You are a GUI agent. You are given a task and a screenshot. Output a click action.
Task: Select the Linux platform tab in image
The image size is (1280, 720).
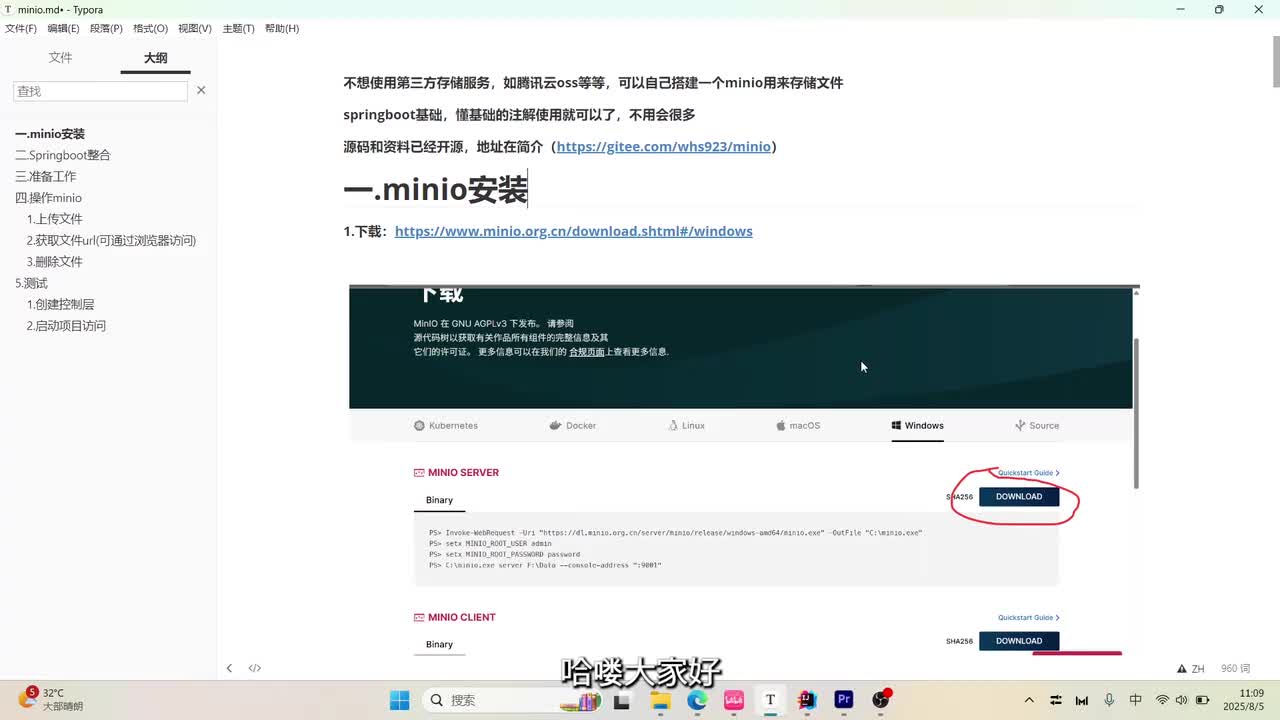tap(687, 425)
